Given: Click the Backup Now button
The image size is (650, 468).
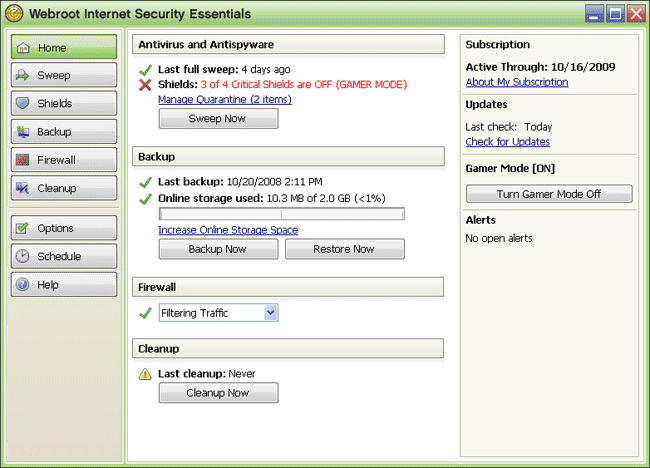Looking at the screenshot, I should coord(218,249).
